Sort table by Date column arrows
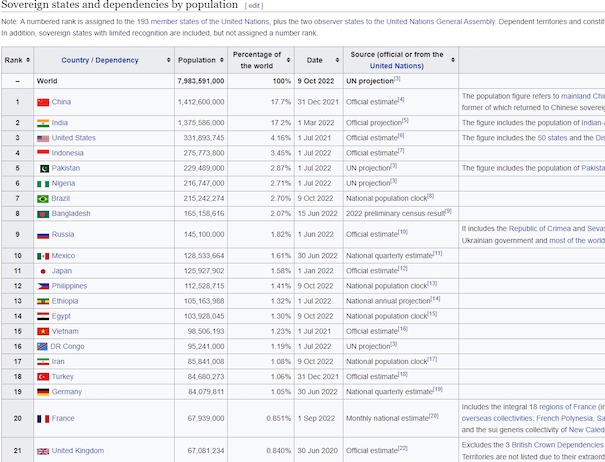The height and width of the screenshot is (462, 605). [337, 60]
